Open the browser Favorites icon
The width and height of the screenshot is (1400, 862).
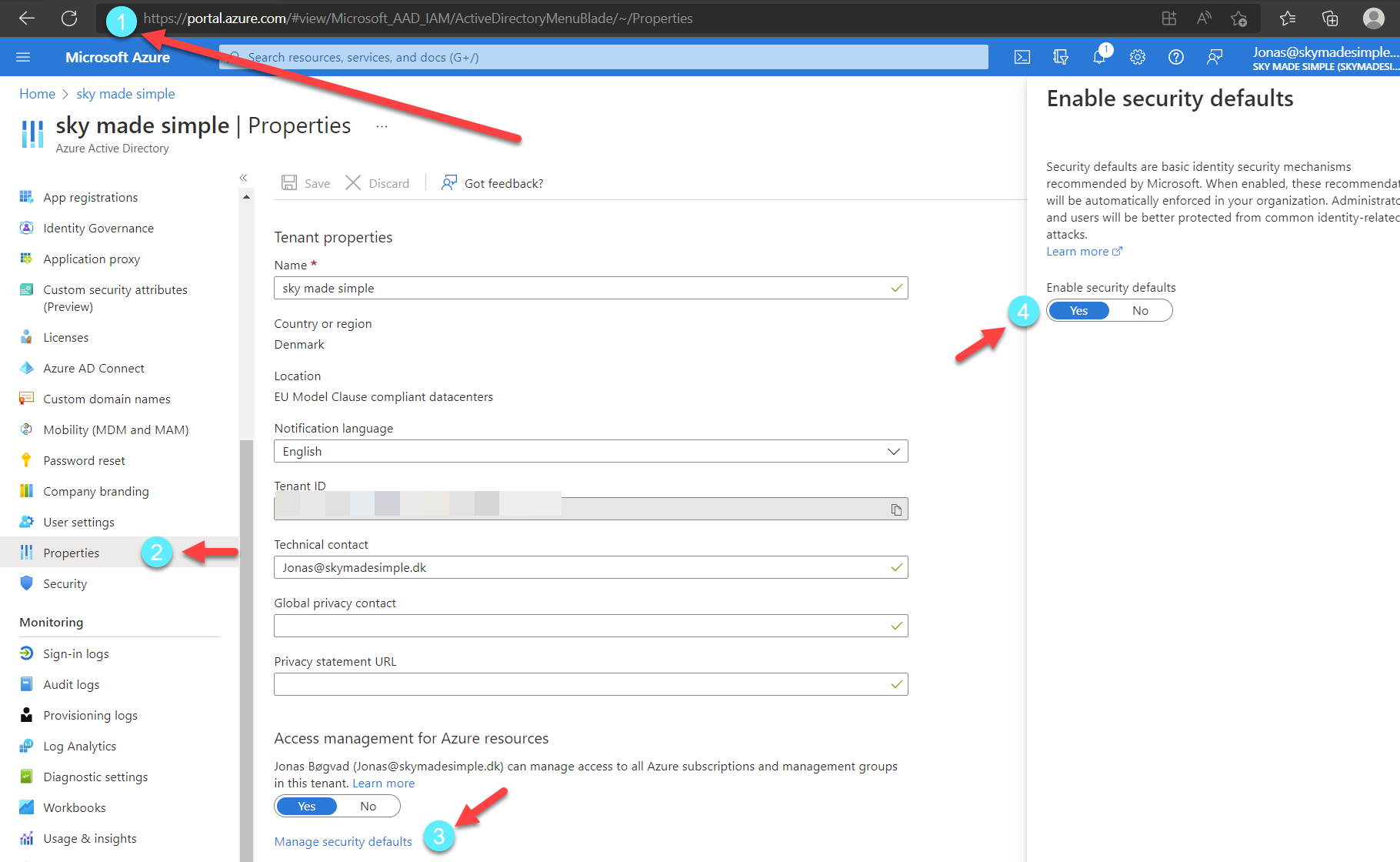[x=1288, y=18]
